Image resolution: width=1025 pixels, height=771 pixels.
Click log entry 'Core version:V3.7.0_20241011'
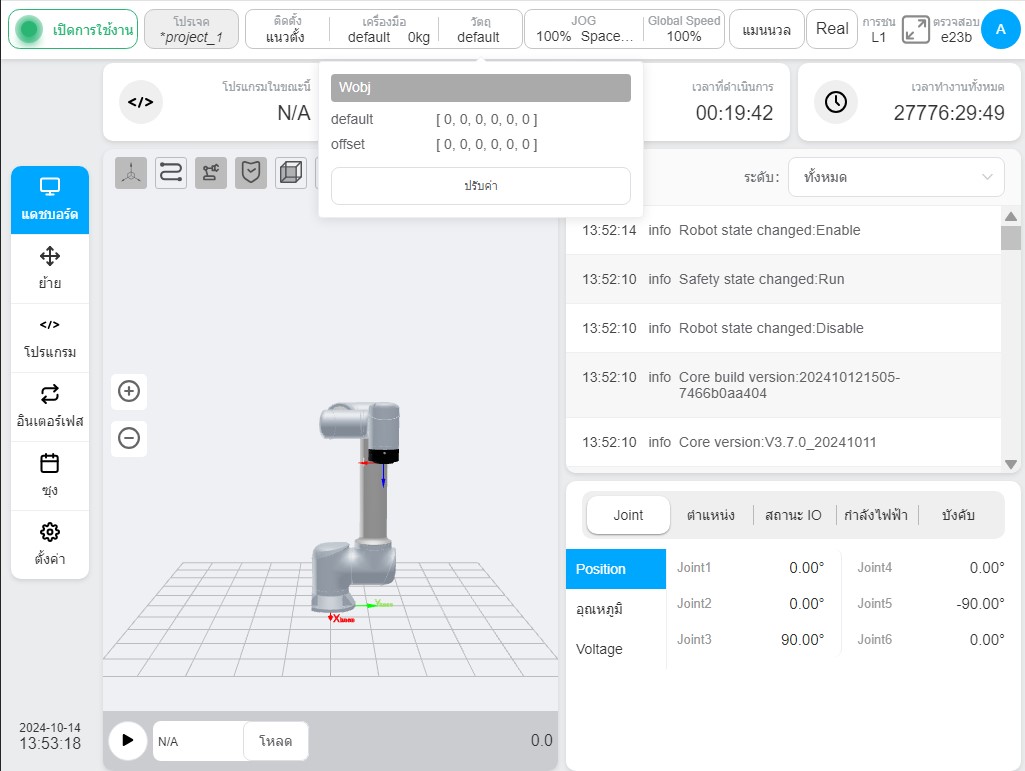783,442
